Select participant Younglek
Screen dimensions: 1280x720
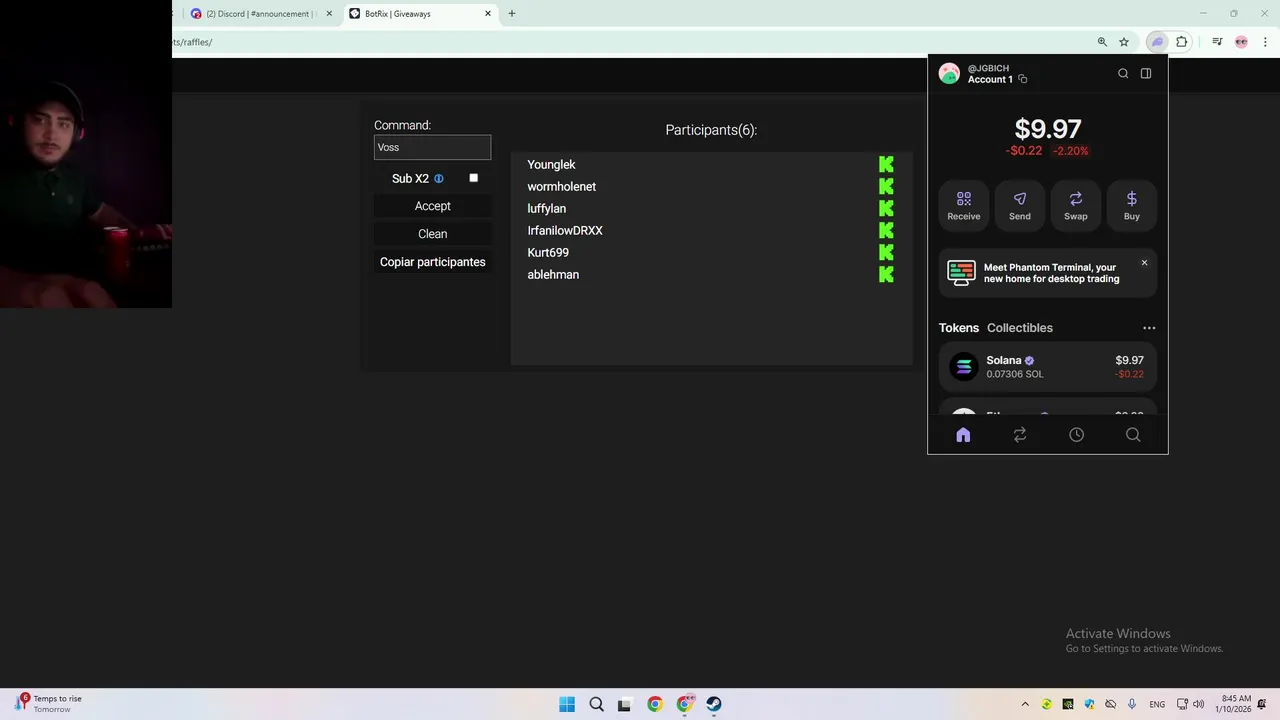[x=551, y=164]
